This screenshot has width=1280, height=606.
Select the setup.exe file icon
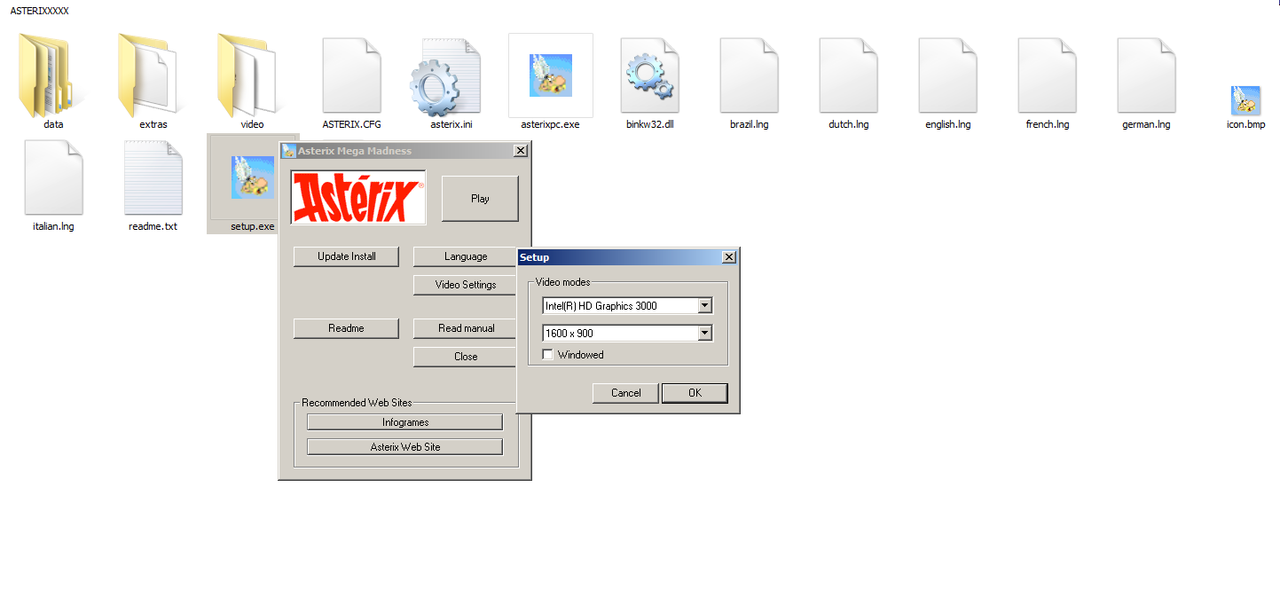(252, 177)
